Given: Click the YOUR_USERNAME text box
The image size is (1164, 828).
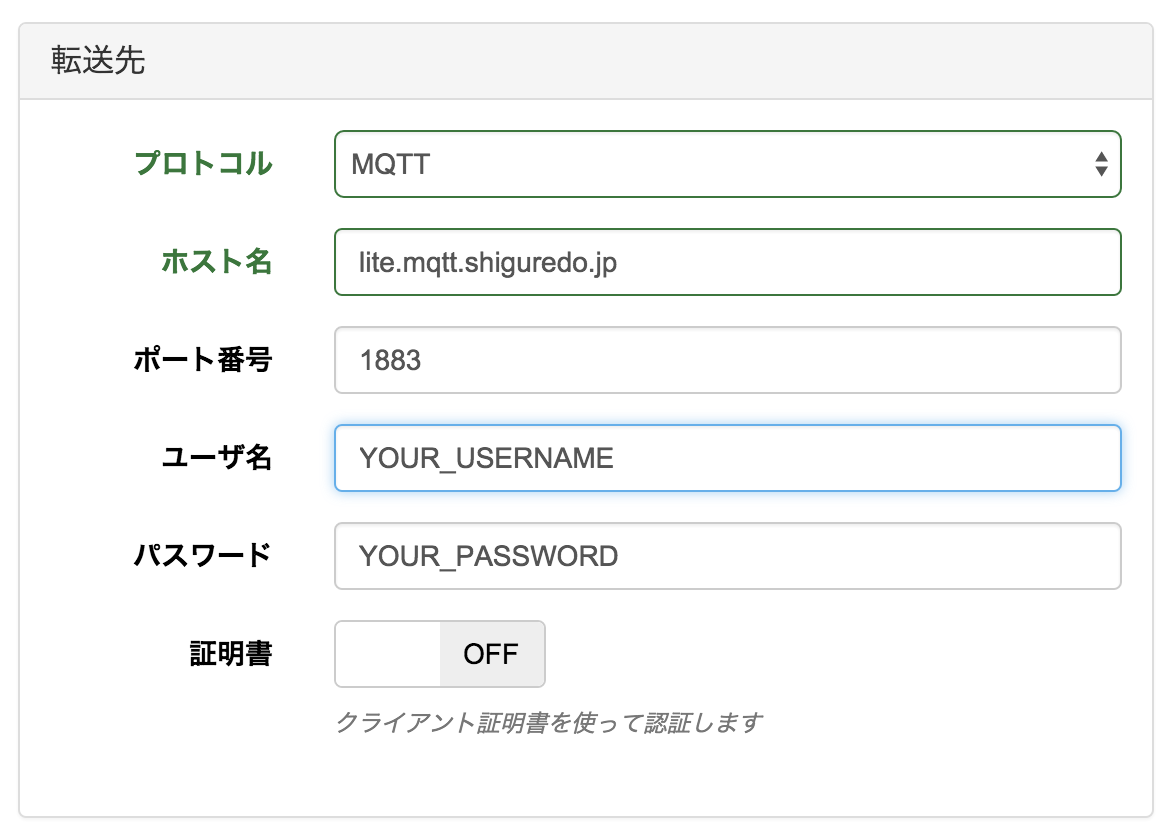Looking at the screenshot, I should tap(727, 458).
